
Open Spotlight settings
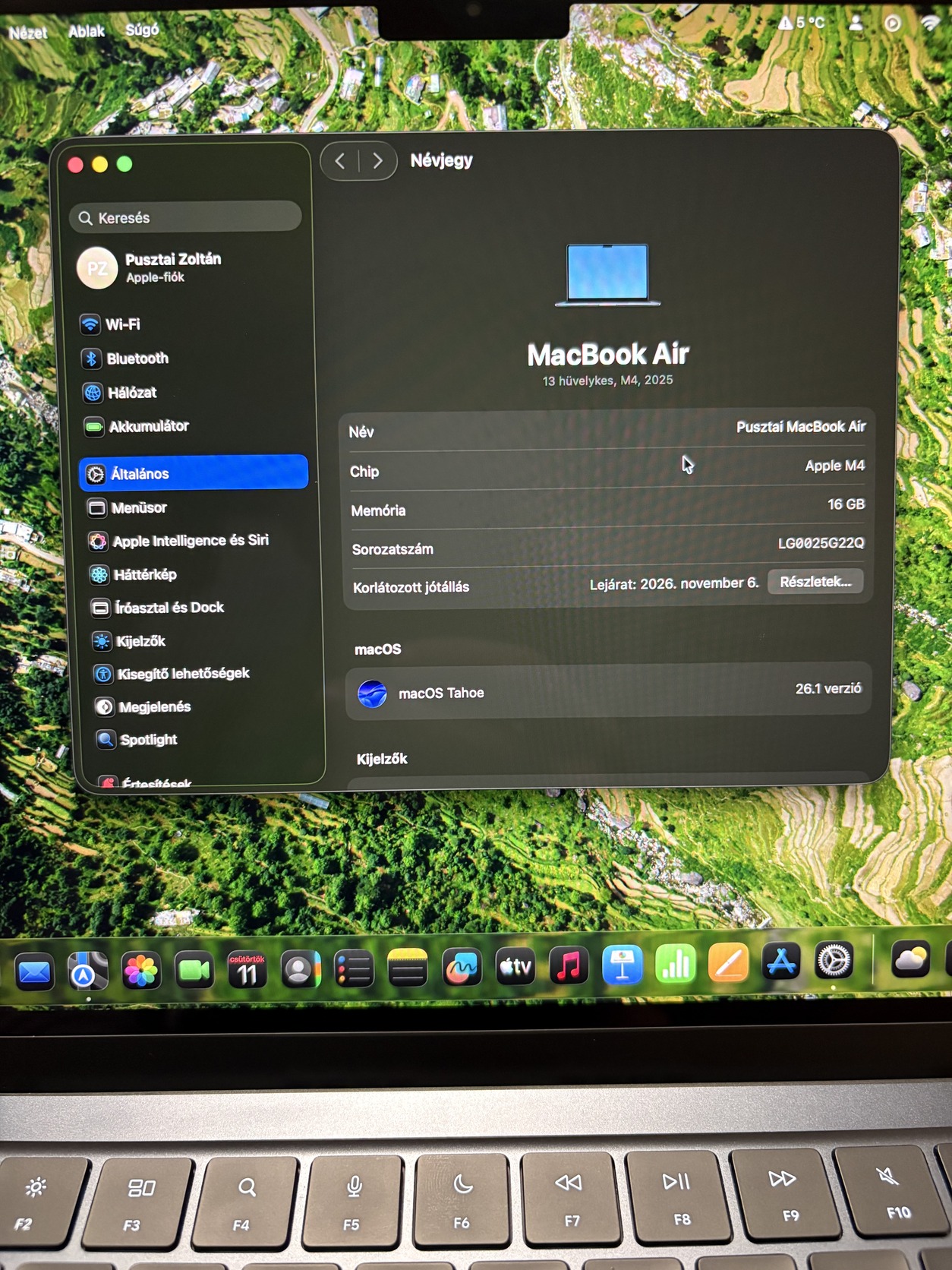coord(137,739)
